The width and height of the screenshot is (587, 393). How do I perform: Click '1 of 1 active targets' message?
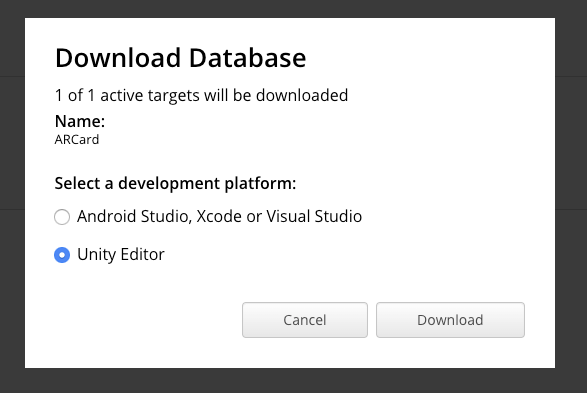pos(201,95)
